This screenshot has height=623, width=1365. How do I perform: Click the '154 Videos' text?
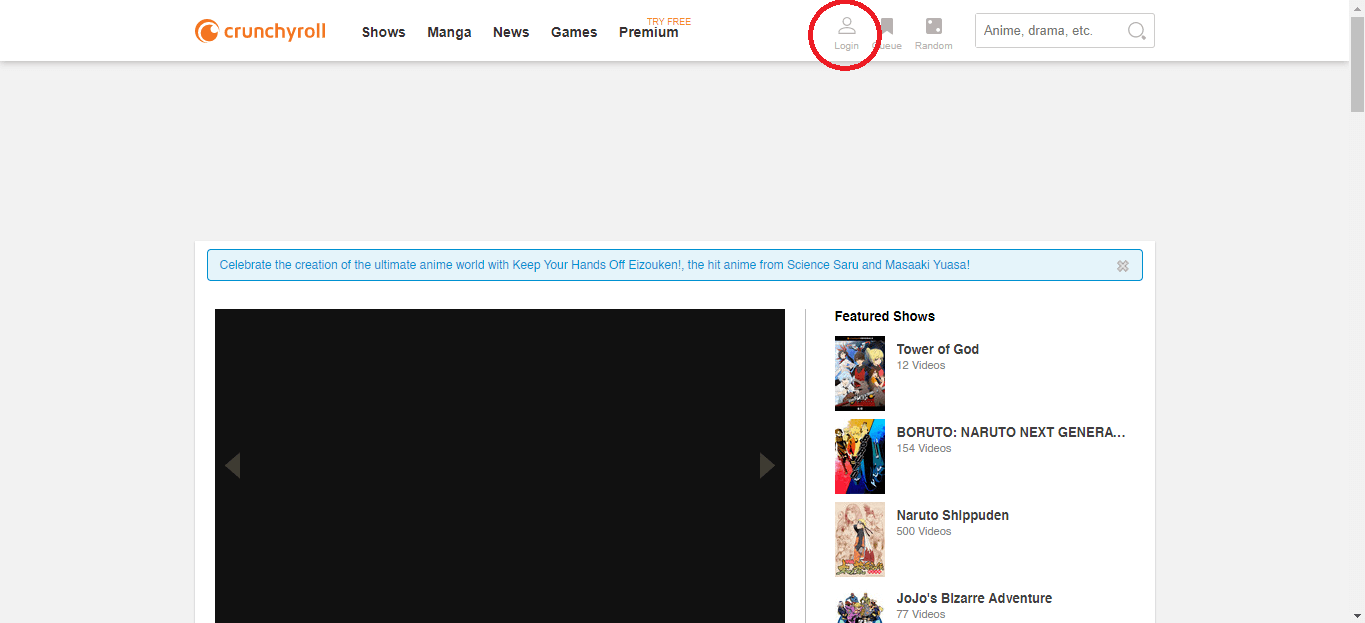pyautogui.click(x=924, y=448)
